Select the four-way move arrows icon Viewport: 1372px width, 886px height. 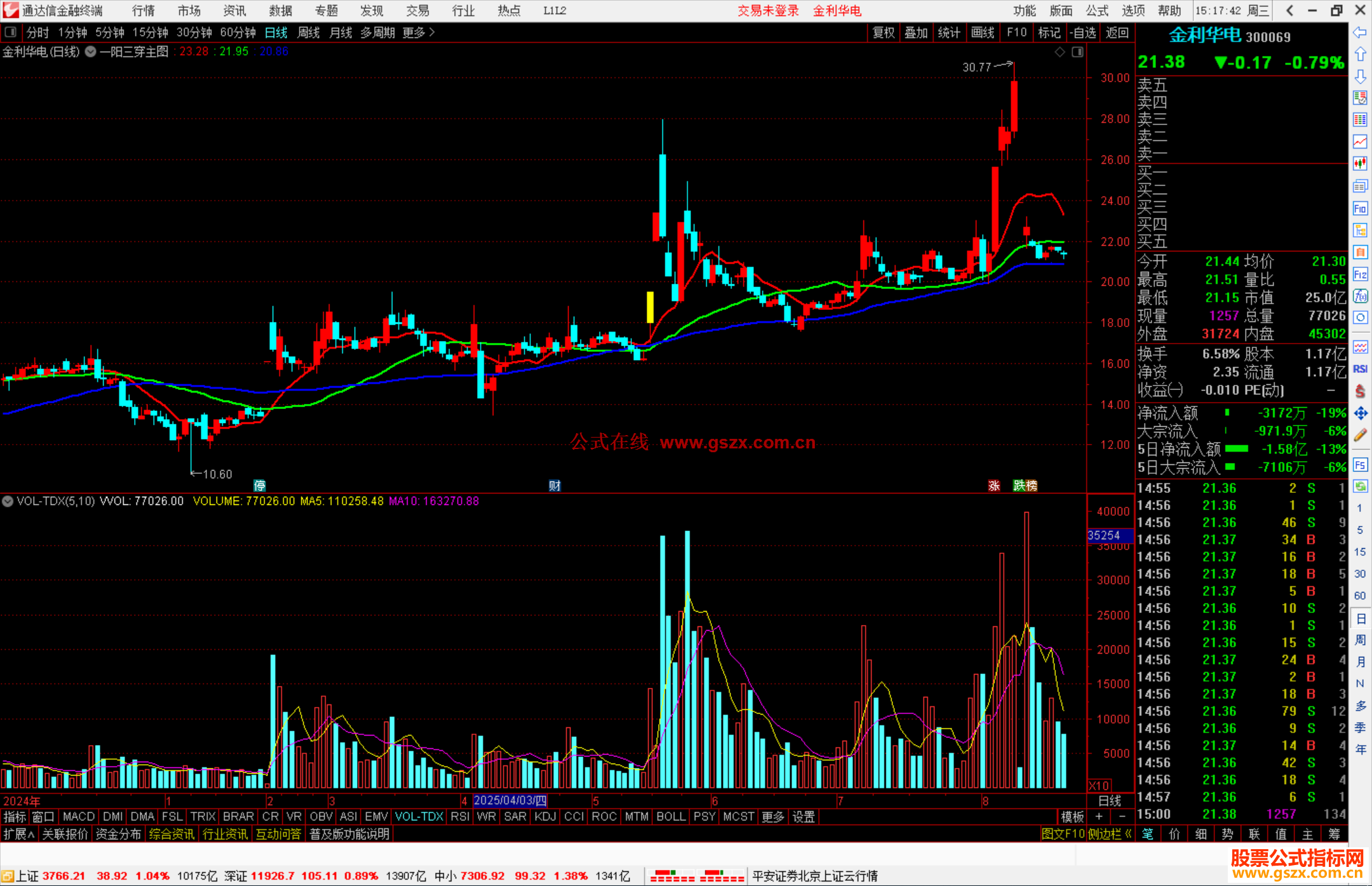pyautogui.click(x=1360, y=413)
